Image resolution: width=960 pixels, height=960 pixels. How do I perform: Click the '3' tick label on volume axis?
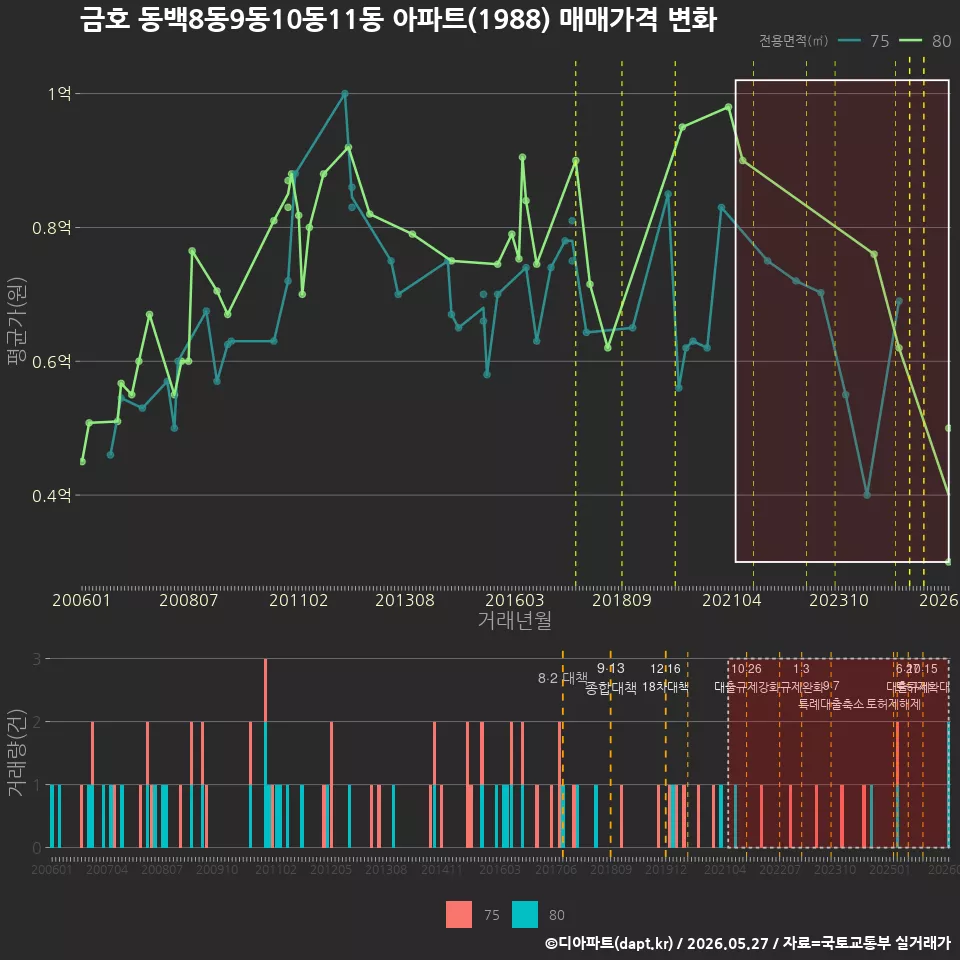pos(37,659)
